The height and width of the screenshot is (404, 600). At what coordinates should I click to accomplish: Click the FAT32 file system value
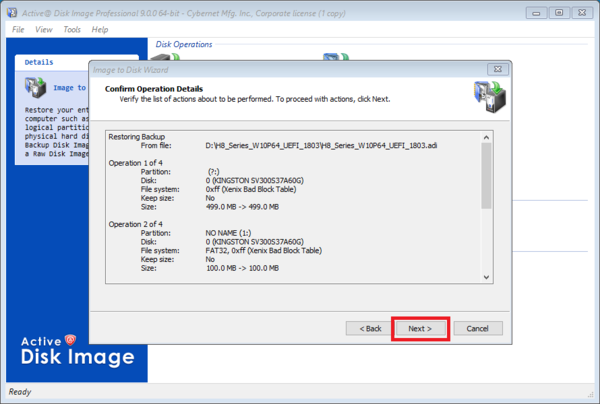pos(264,251)
